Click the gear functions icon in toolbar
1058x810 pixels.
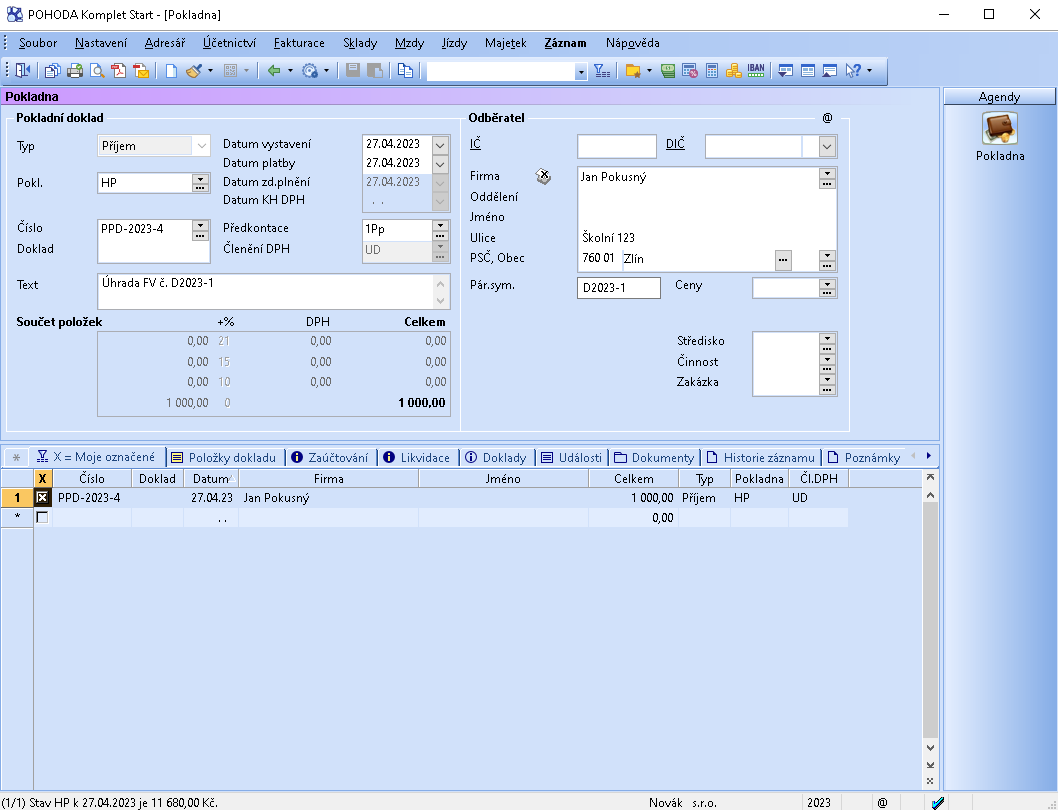pyautogui.click(x=310, y=70)
